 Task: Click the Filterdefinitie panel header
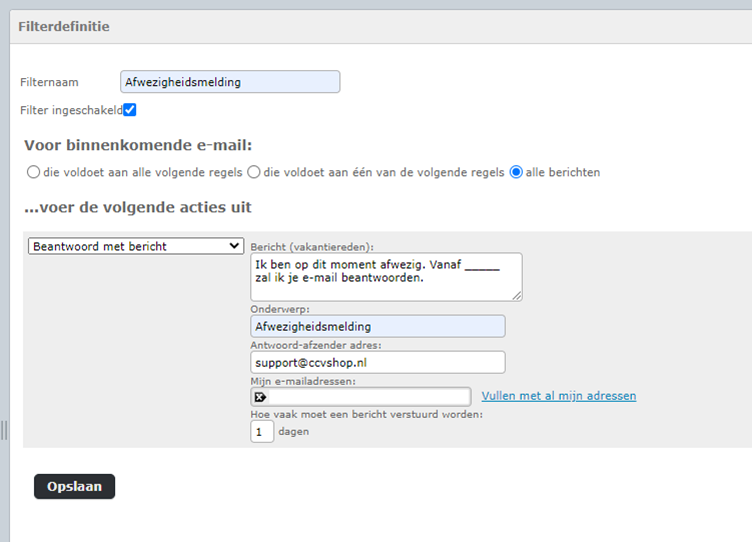coord(64,27)
